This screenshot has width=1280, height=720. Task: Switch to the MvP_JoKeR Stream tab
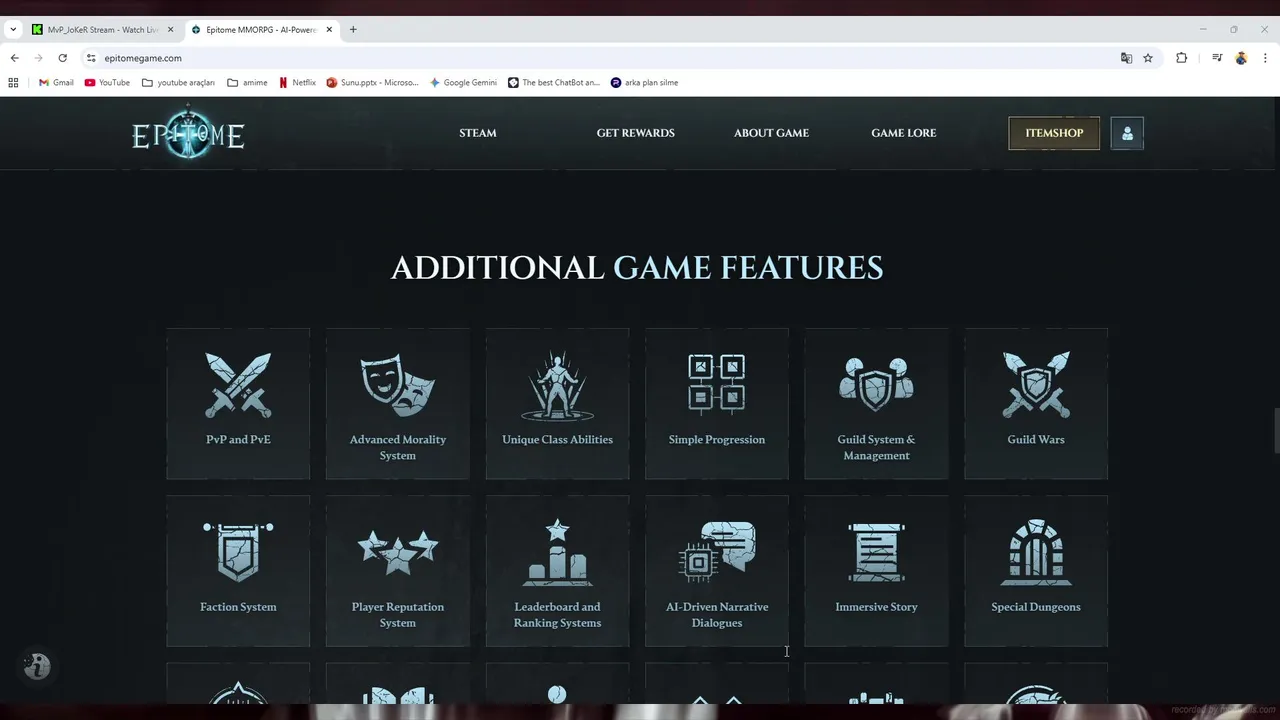point(103,30)
